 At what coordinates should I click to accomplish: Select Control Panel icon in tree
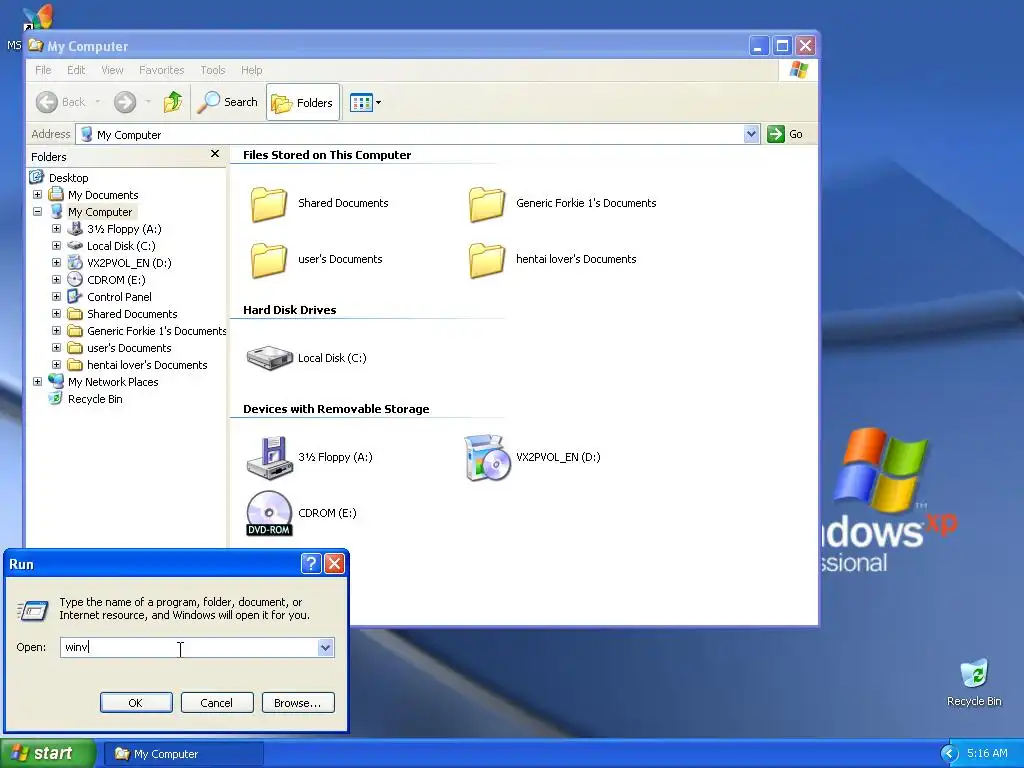coord(75,296)
